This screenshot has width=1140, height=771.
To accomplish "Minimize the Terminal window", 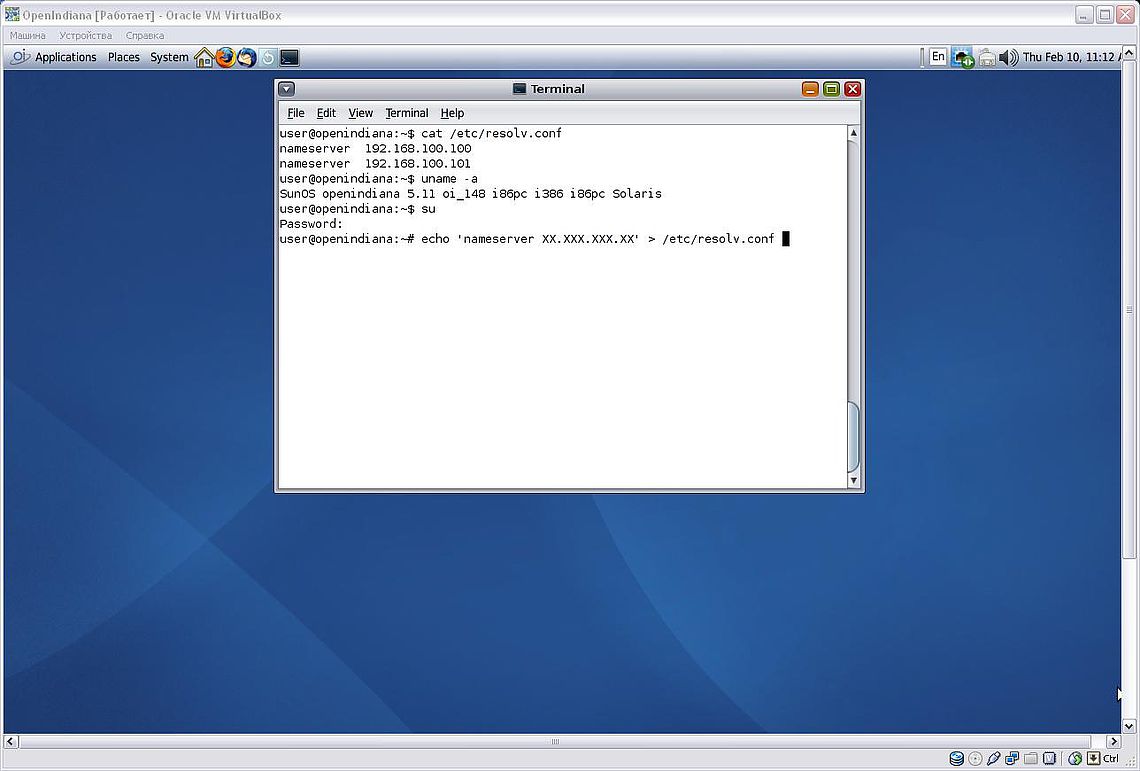I will 810,89.
